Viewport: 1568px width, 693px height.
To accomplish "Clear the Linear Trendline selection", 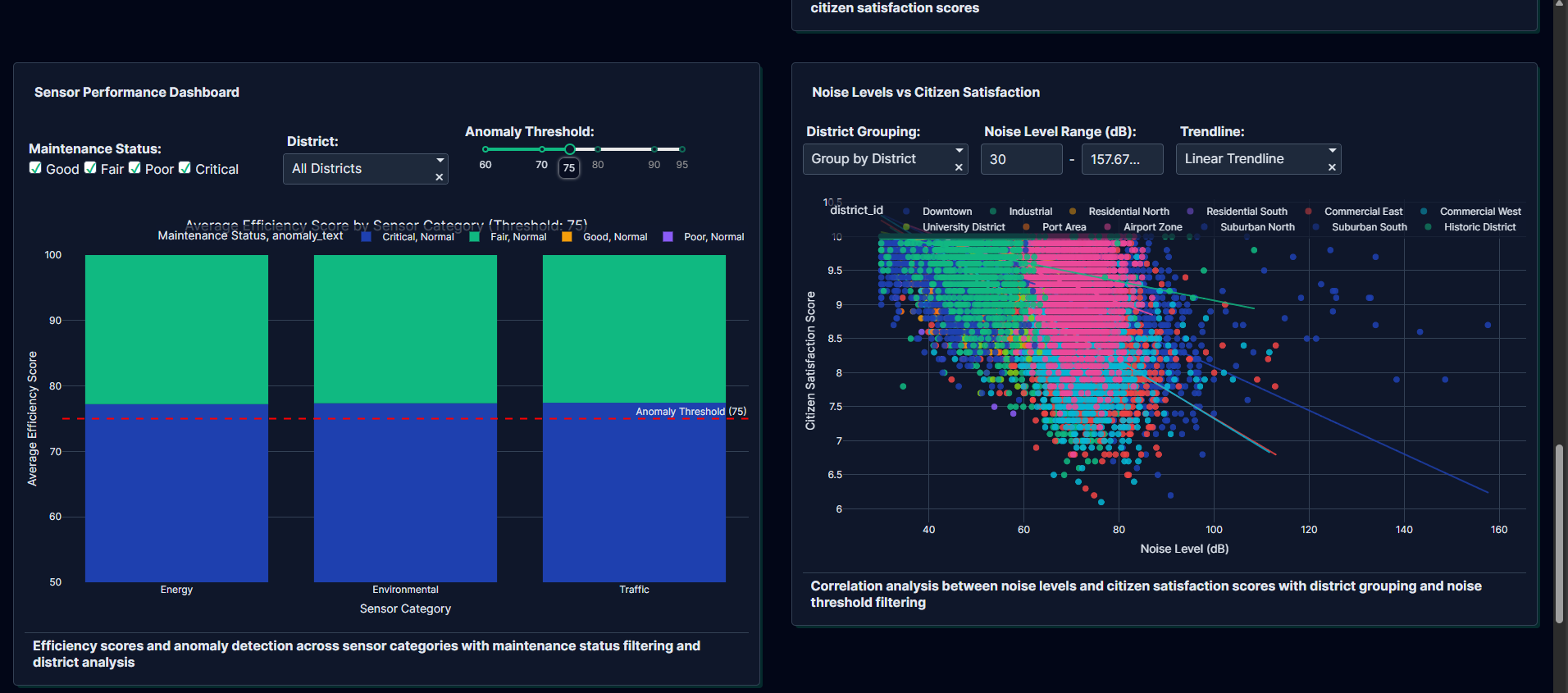I will (1332, 167).
